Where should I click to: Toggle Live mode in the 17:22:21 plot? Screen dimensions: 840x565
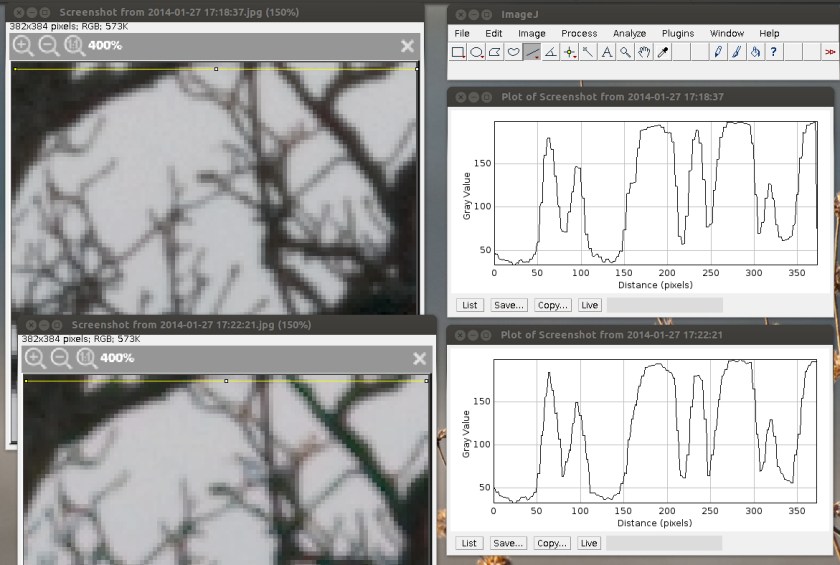coord(589,543)
